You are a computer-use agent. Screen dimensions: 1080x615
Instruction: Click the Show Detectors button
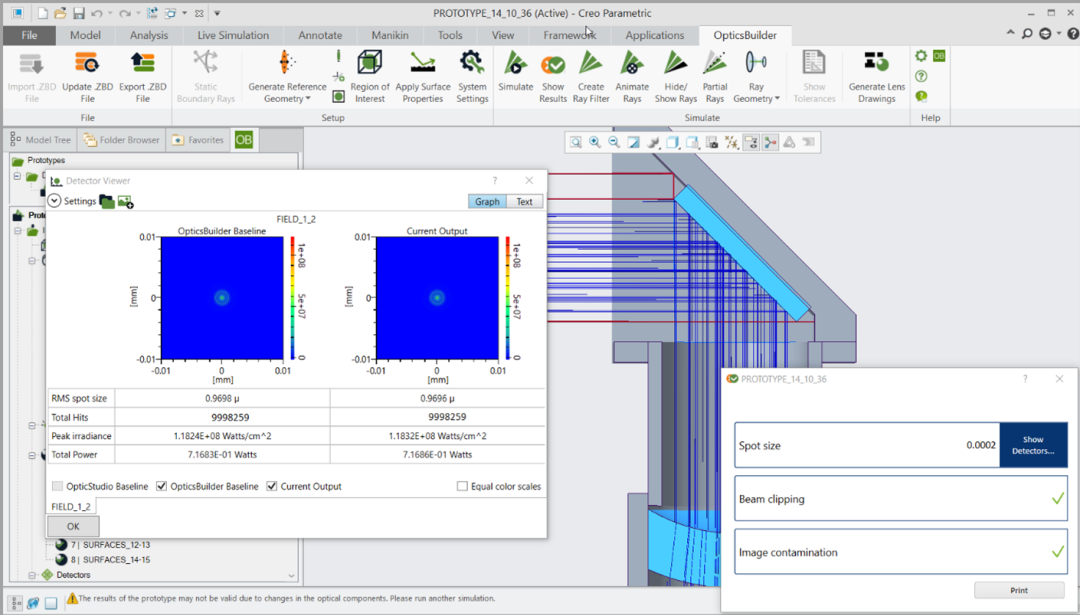tap(1033, 445)
